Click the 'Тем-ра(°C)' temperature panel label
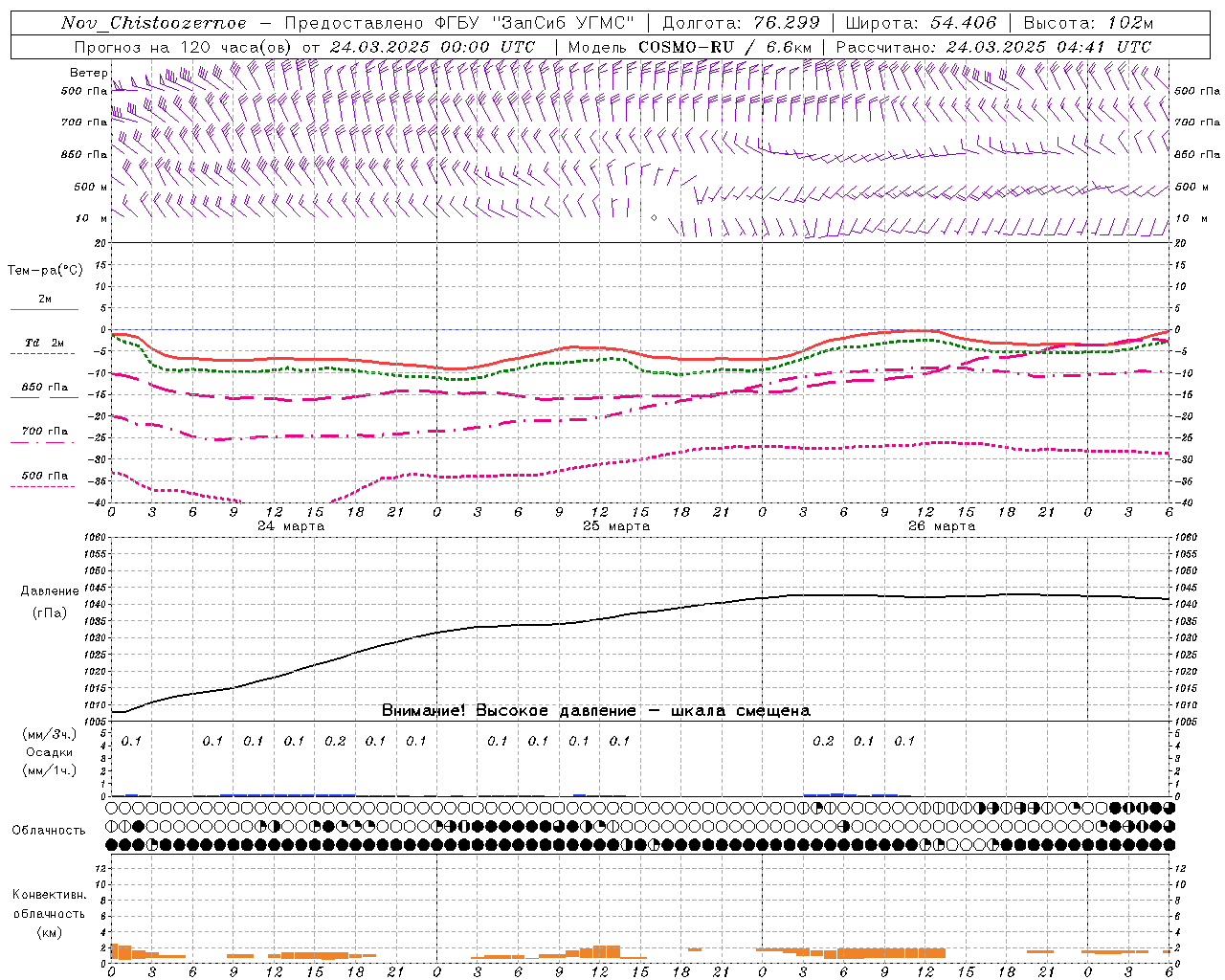This screenshot has height=980, width=1225. tap(45, 271)
